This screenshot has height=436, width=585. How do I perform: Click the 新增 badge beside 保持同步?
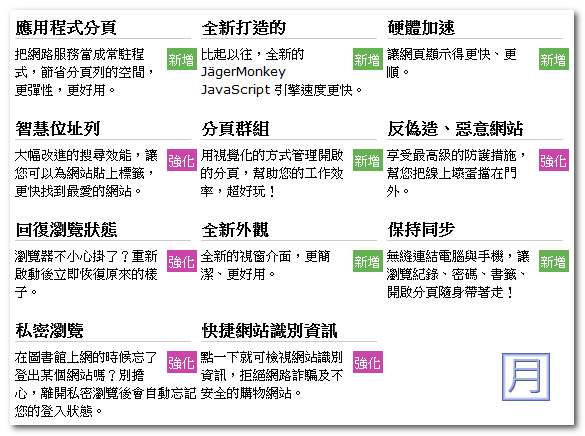coord(554,261)
